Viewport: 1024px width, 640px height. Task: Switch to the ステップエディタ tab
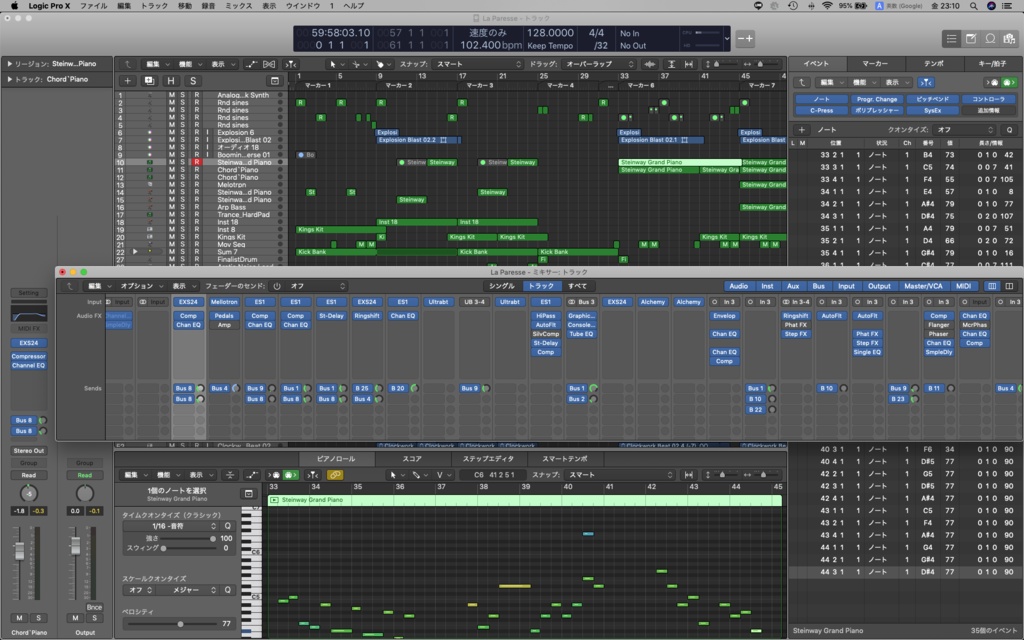488,458
